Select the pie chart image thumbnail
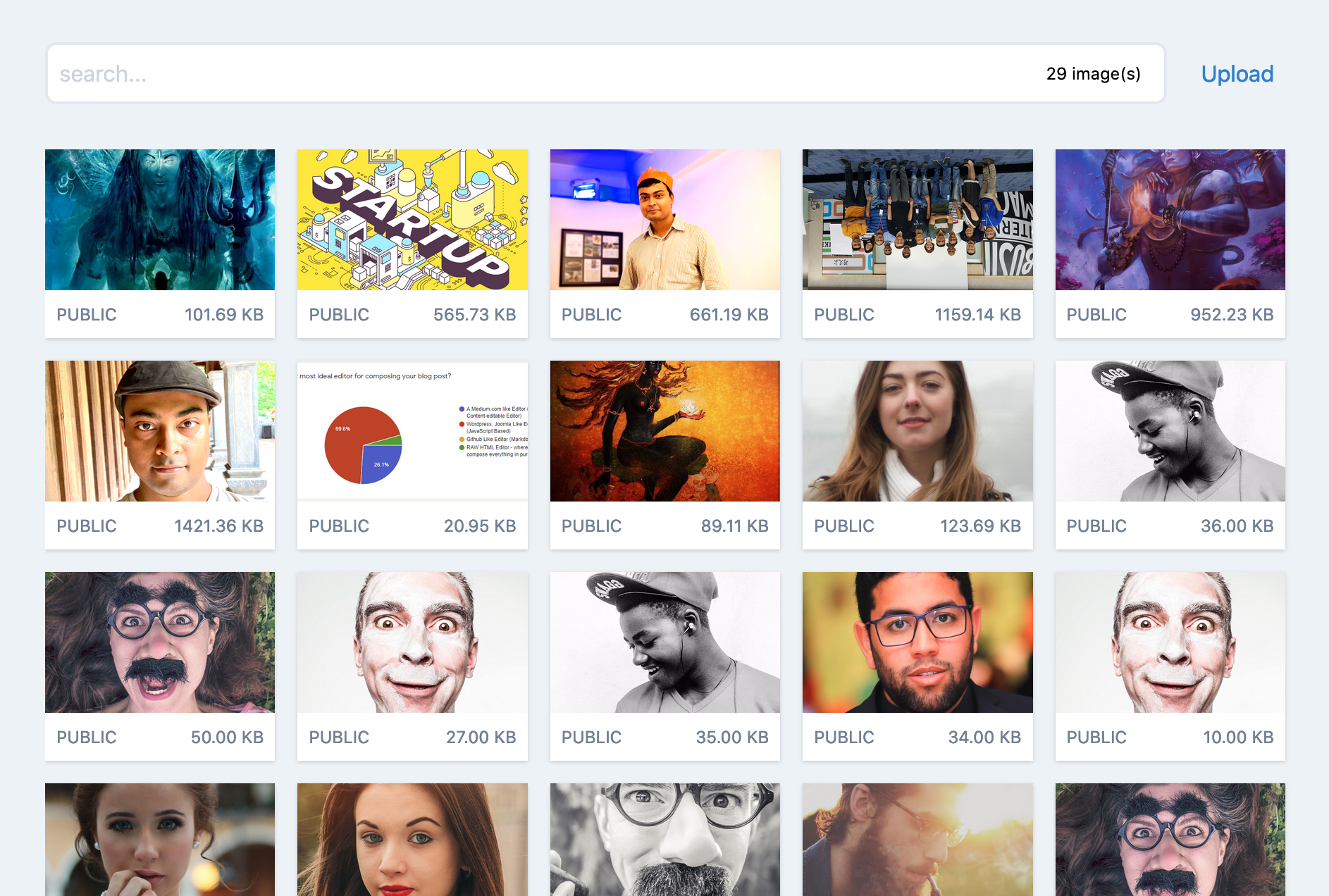 click(x=412, y=431)
